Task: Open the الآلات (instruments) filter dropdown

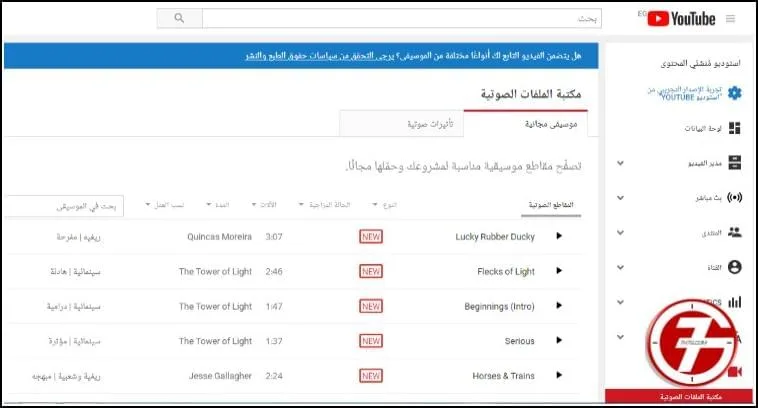Action: coord(264,205)
